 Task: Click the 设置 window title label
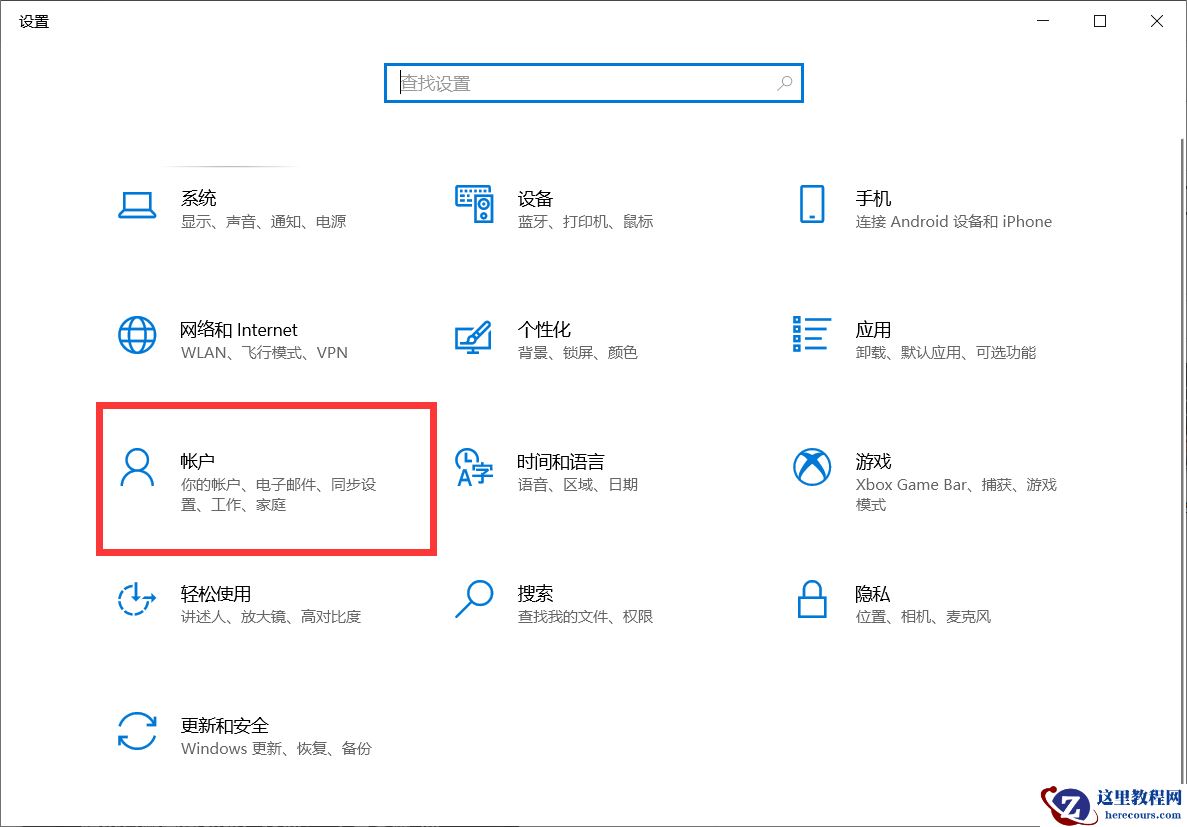click(x=33, y=20)
